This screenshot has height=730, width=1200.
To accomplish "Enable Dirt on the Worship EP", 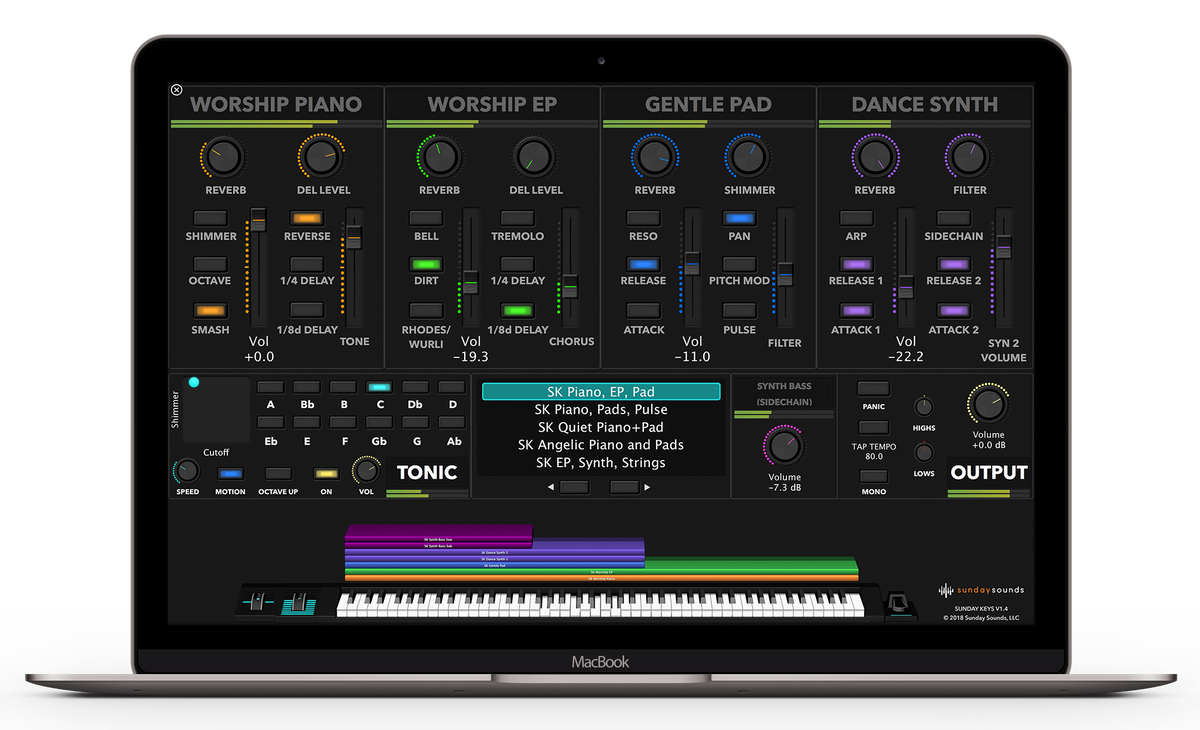I will 426,262.
